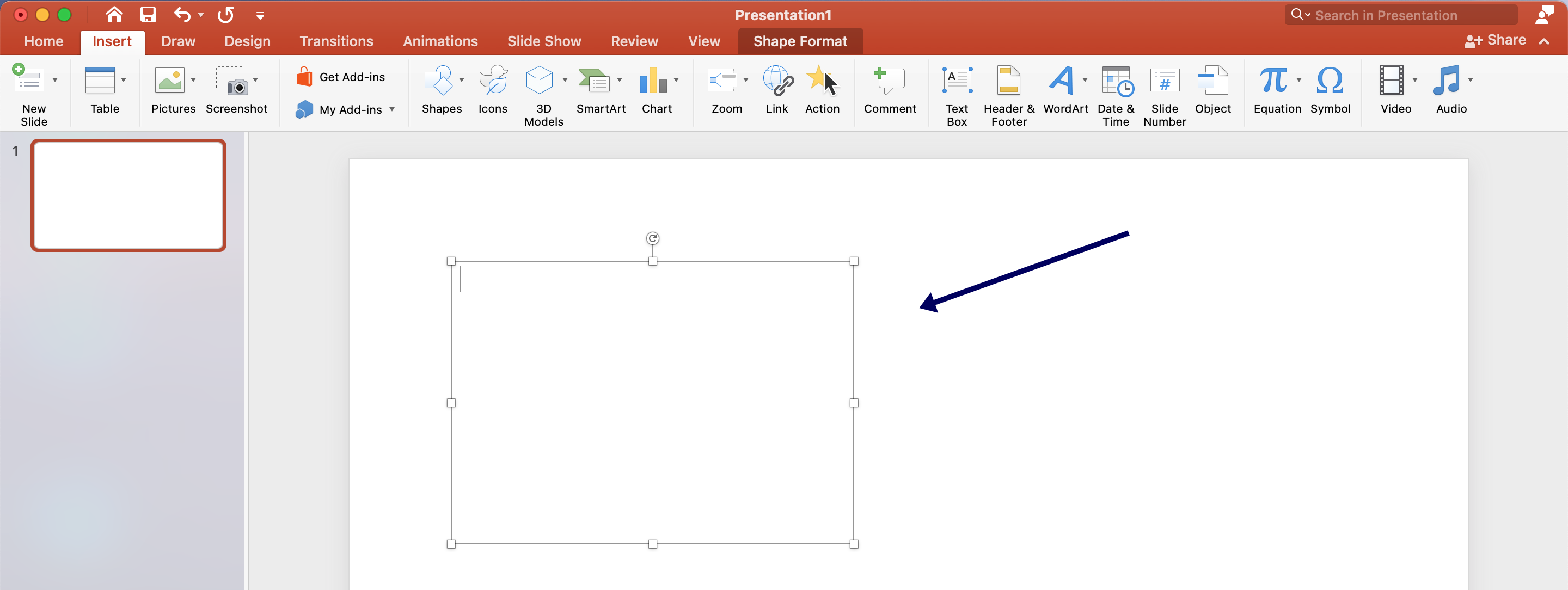Click the Zoom ribbon icon
The height and width of the screenshot is (590, 1568).
723,79
